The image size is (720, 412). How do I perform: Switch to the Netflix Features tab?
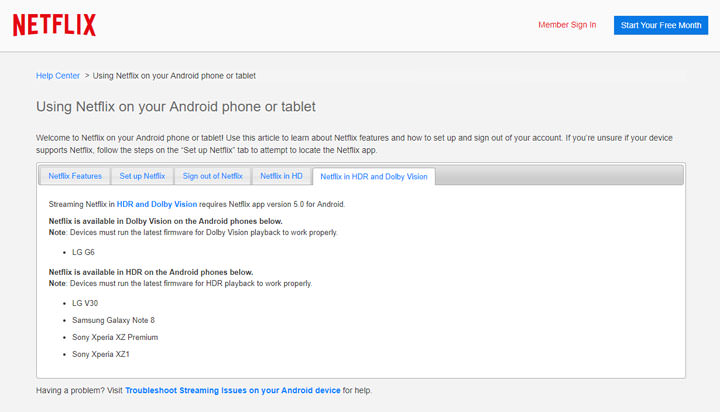pyautogui.click(x=75, y=176)
